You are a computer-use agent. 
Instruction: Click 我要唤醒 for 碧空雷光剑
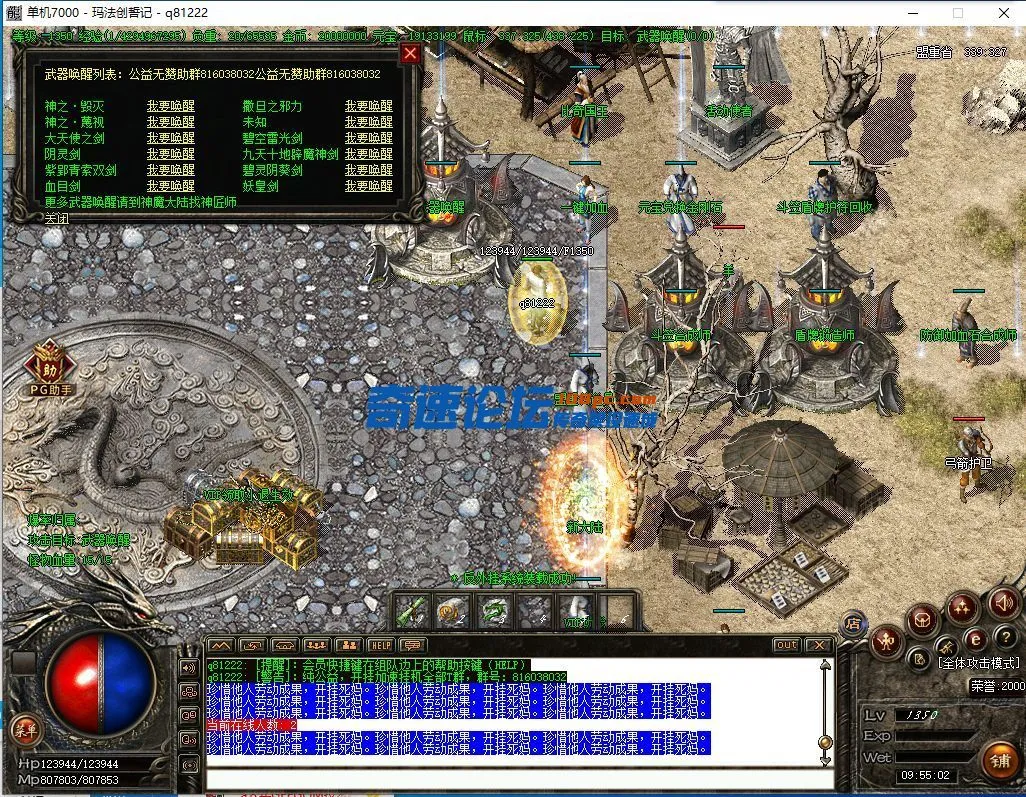tap(369, 138)
